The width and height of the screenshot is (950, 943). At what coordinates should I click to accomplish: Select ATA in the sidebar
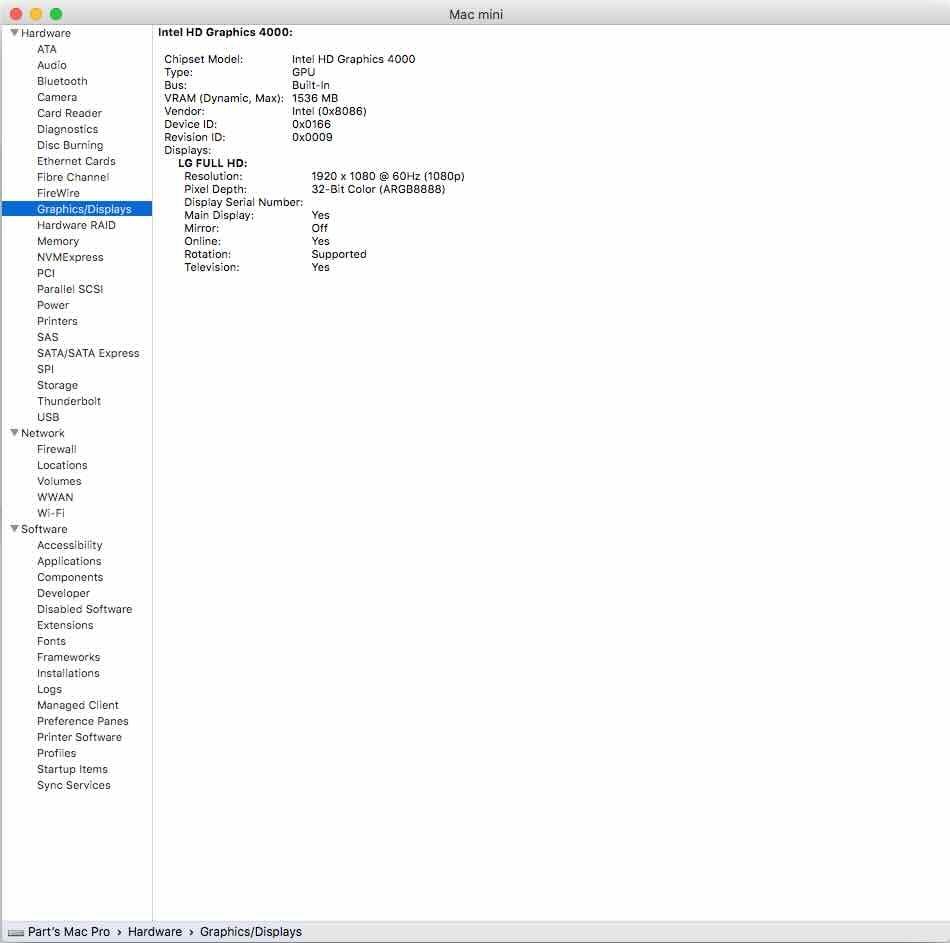pyautogui.click(x=47, y=49)
